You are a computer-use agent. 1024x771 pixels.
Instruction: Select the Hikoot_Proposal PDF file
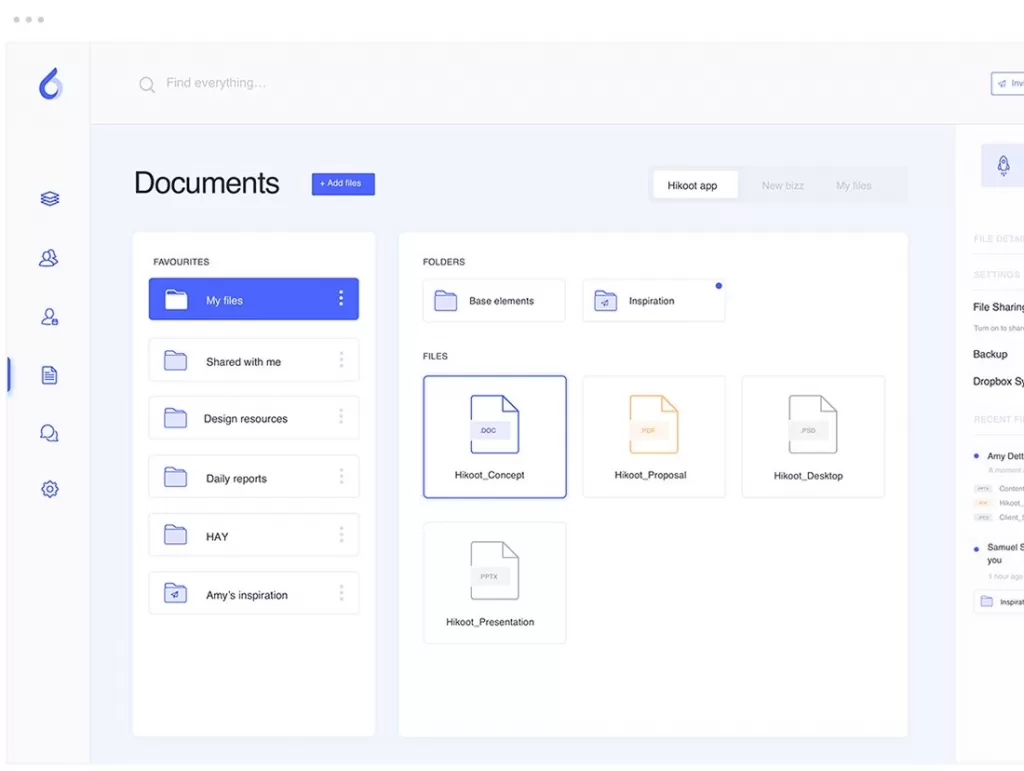[x=654, y=437]
